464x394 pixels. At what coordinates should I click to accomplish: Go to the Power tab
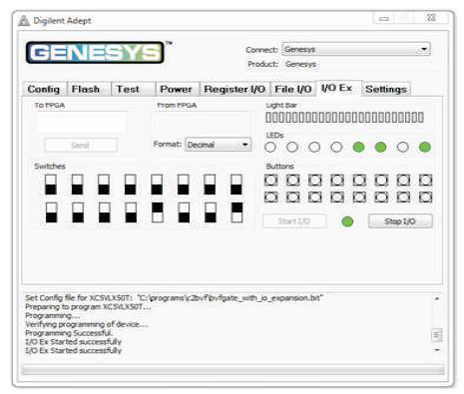178,89
